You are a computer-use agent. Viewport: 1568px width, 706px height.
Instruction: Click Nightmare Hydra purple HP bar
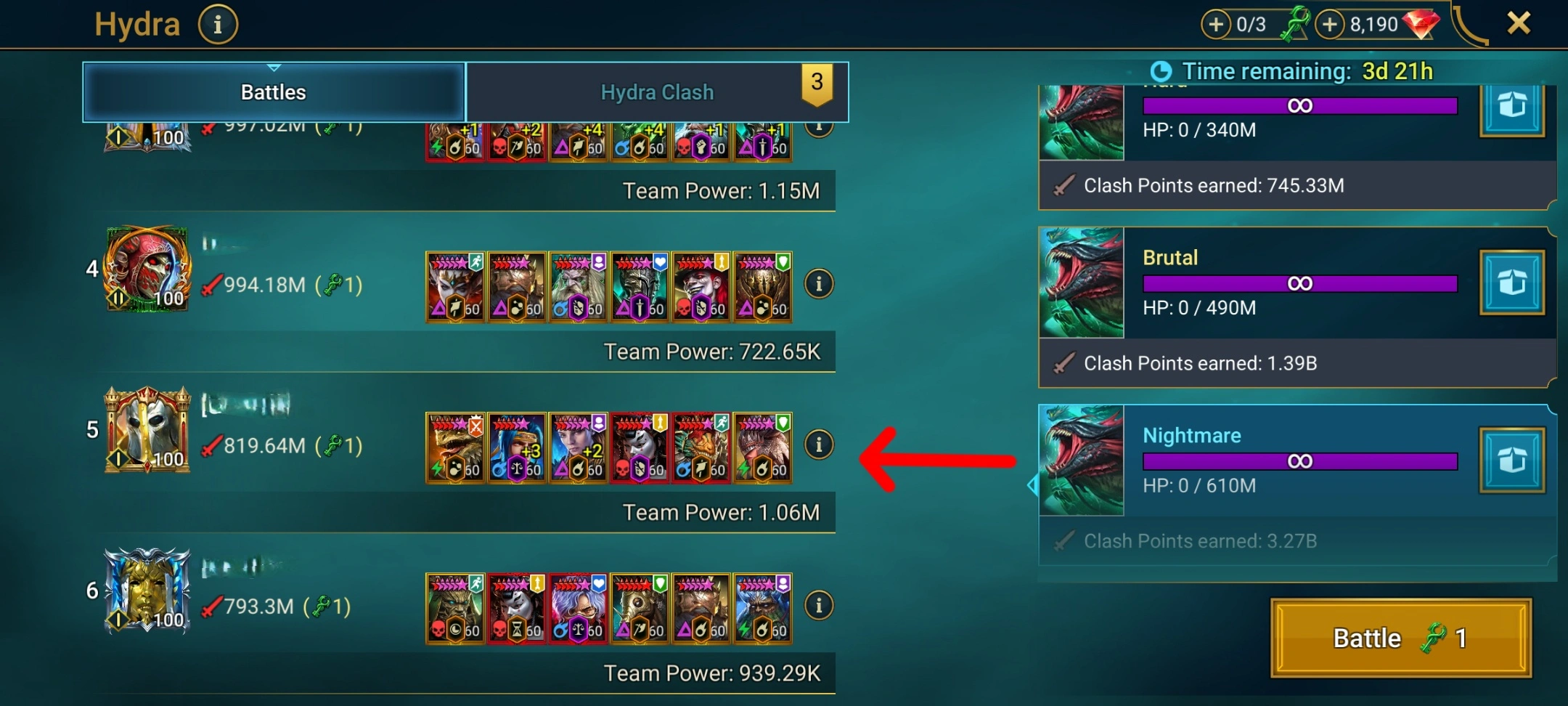(1300, 461)
